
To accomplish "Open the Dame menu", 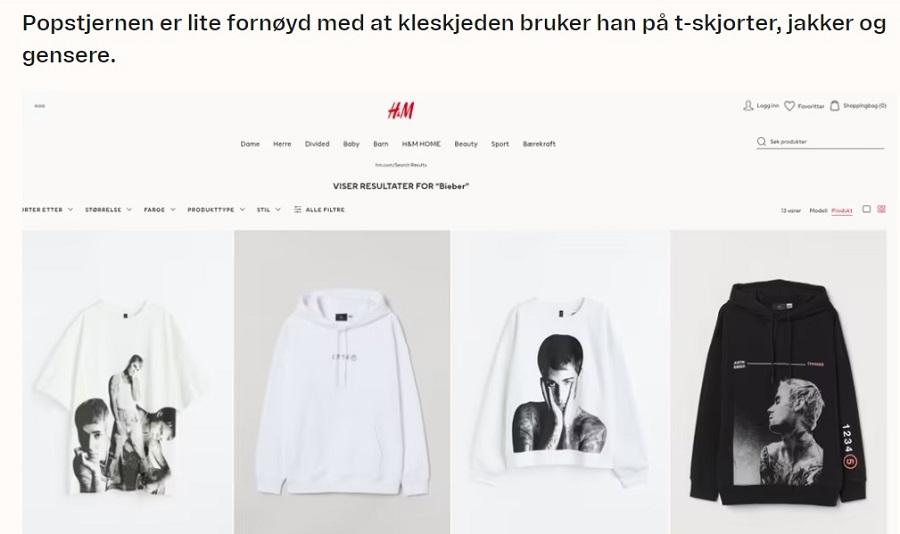I will [x=250, y=144].
